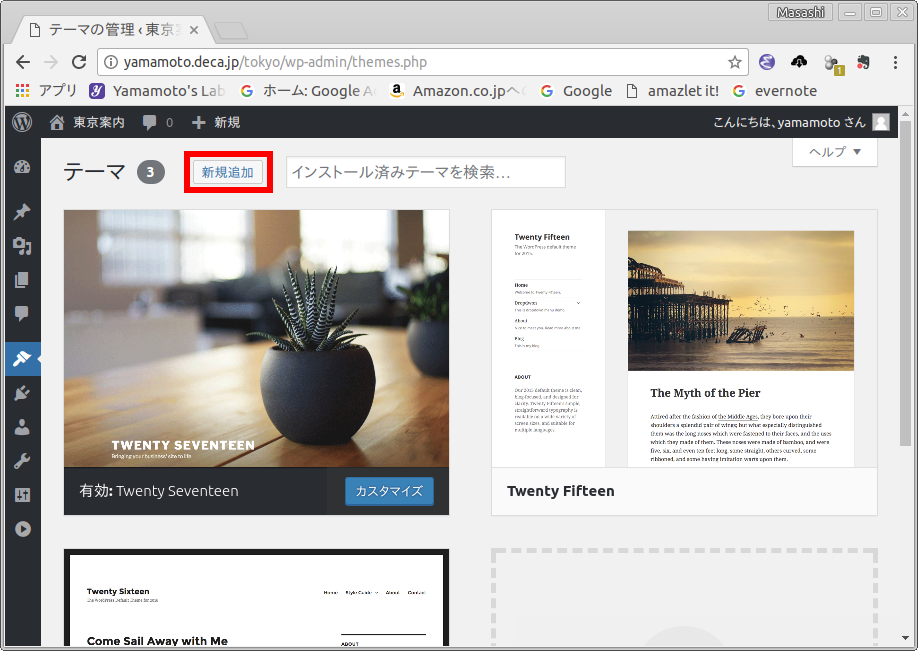Expand the ヘルプ help dropdown tab
The image size is (918, 651).
coord(834,152)
